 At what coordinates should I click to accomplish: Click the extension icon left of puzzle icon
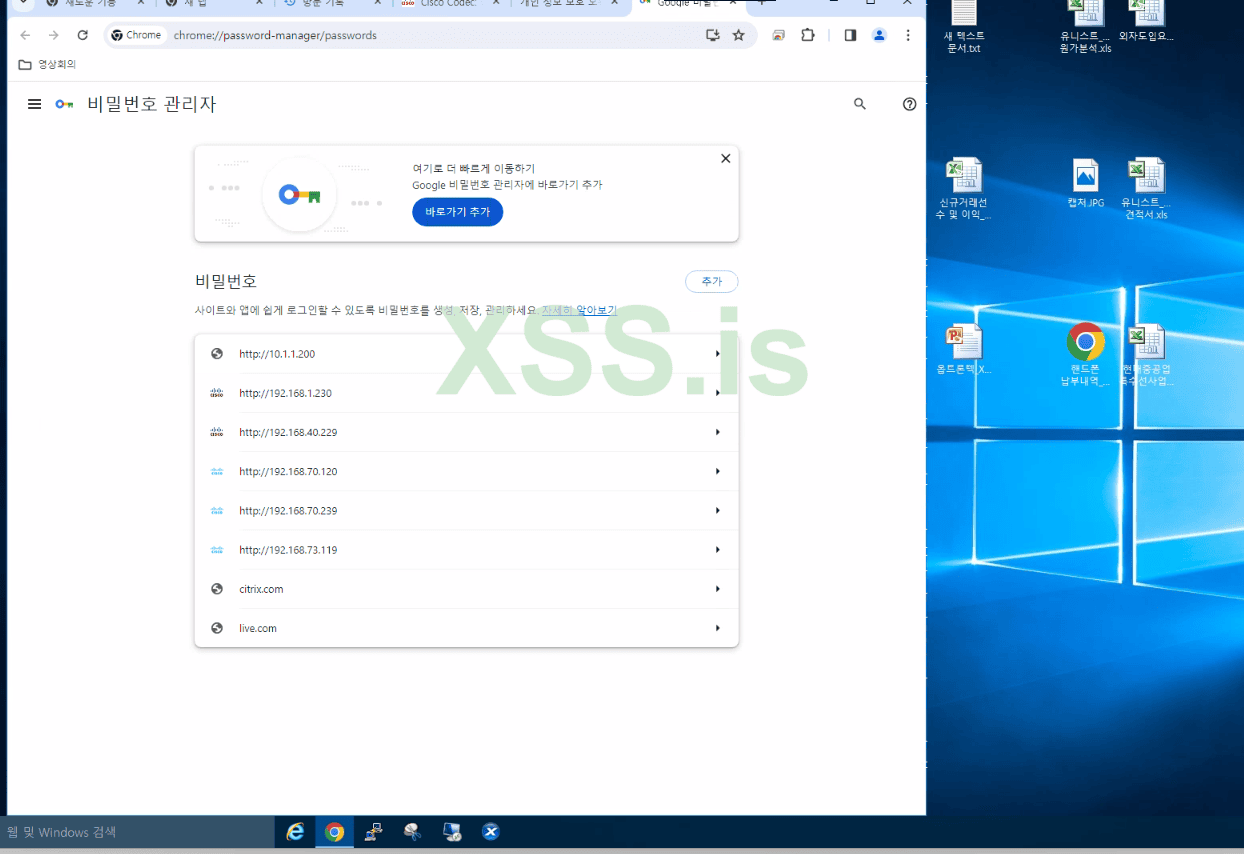779,35
